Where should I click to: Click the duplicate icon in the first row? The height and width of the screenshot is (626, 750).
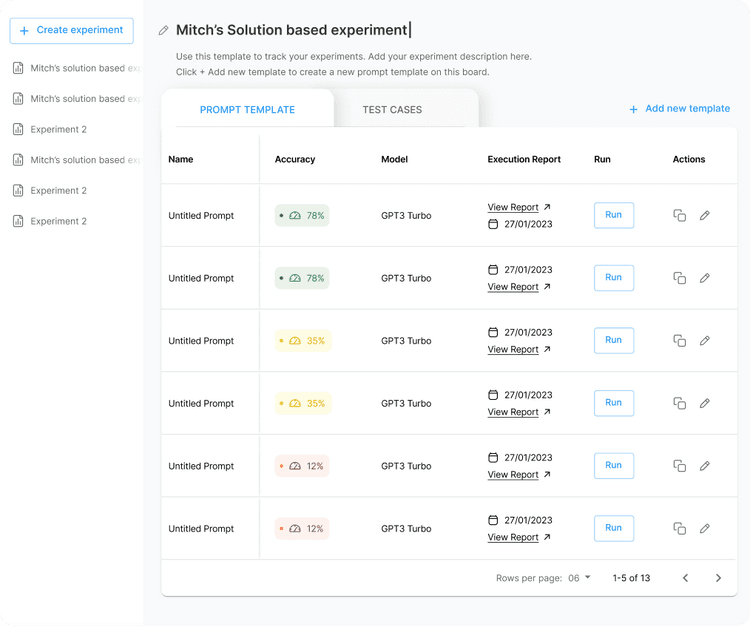(679, 216)
